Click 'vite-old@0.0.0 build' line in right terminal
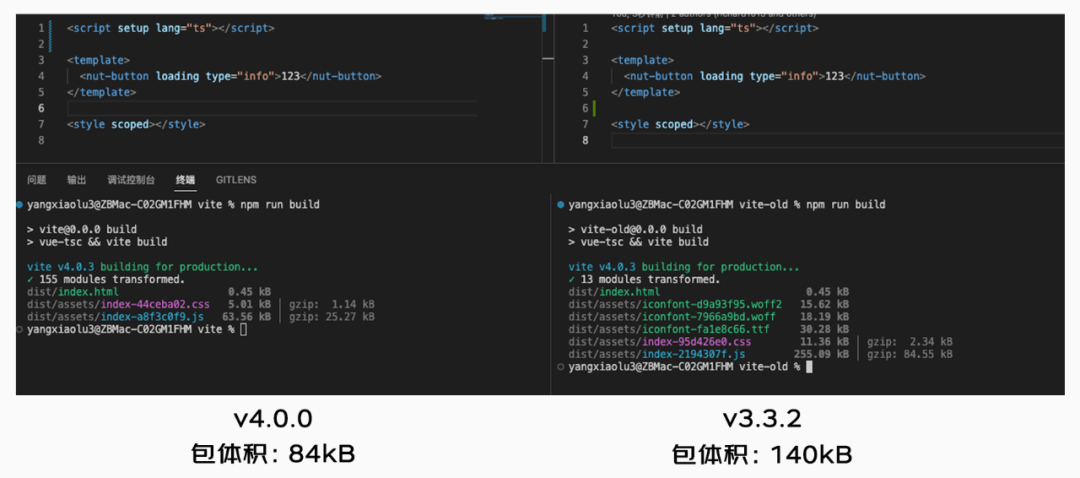 pyautogui.click(x=636, y=229)
